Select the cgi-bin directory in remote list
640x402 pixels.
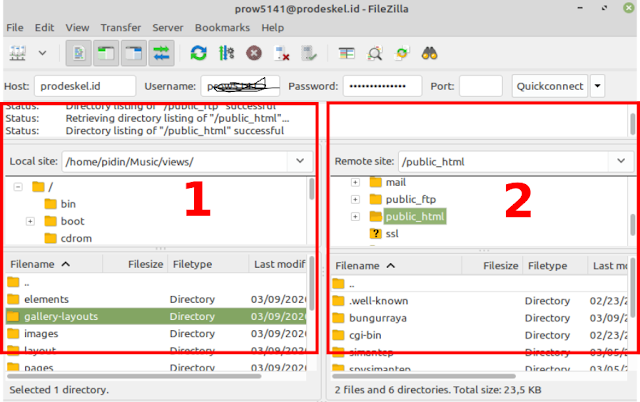(479, 335)
